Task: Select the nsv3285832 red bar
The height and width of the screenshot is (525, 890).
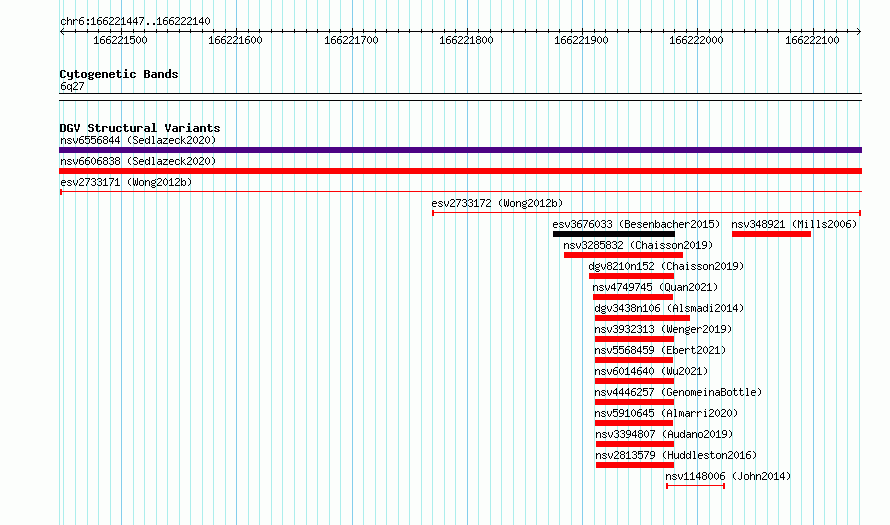Action: tap(623, 255)
